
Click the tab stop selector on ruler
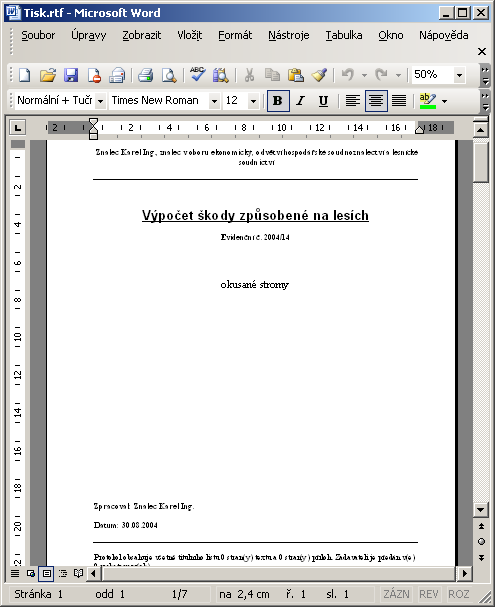click(17, 127)
